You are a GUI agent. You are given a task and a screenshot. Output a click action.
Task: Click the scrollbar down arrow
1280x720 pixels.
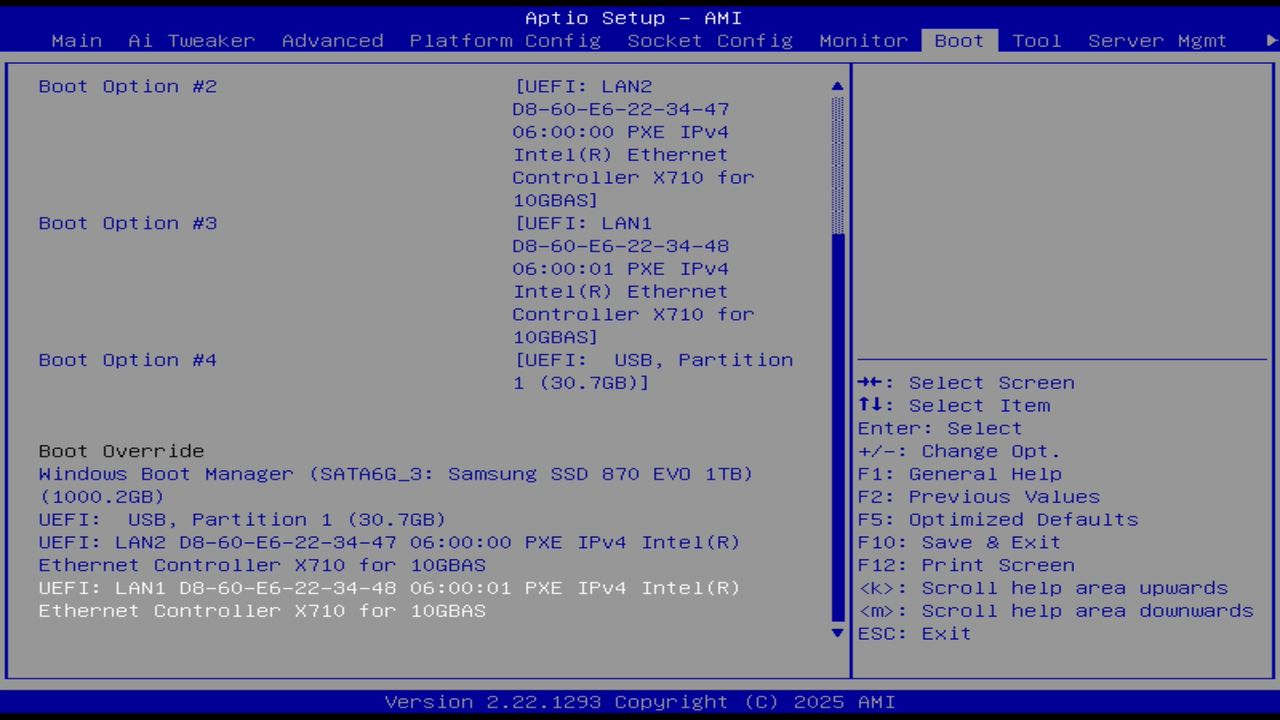(x=836, y=633)
